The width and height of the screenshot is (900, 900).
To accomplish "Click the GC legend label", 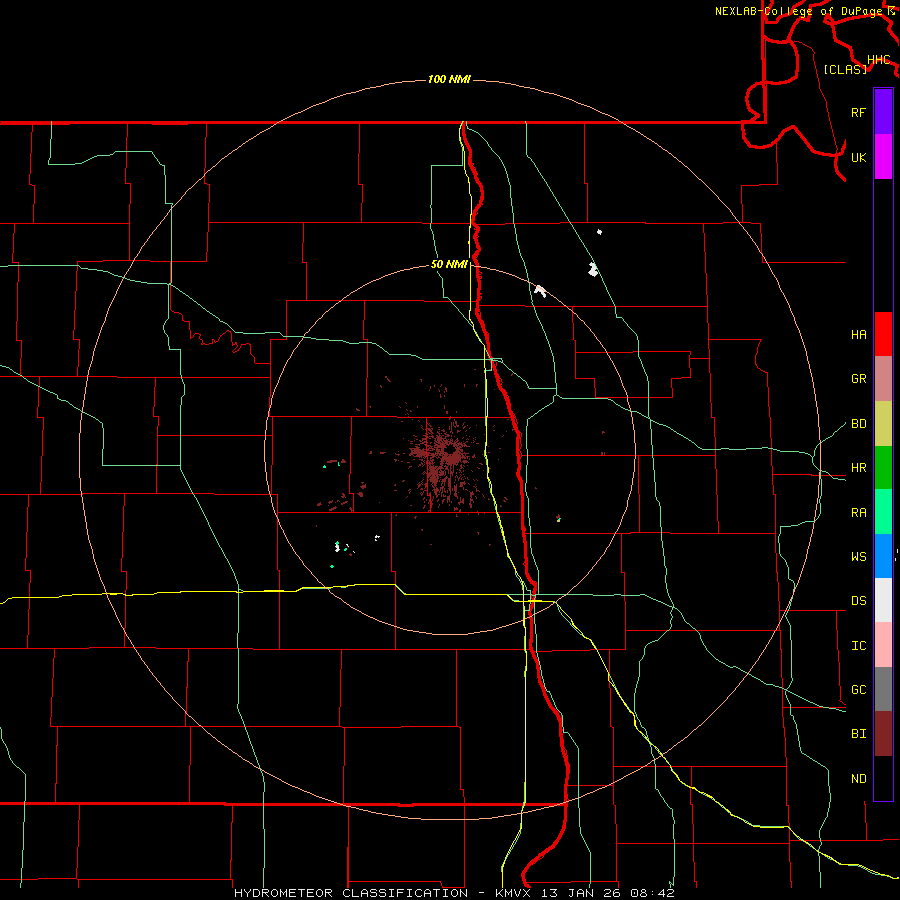I will (x=858, y=690).
